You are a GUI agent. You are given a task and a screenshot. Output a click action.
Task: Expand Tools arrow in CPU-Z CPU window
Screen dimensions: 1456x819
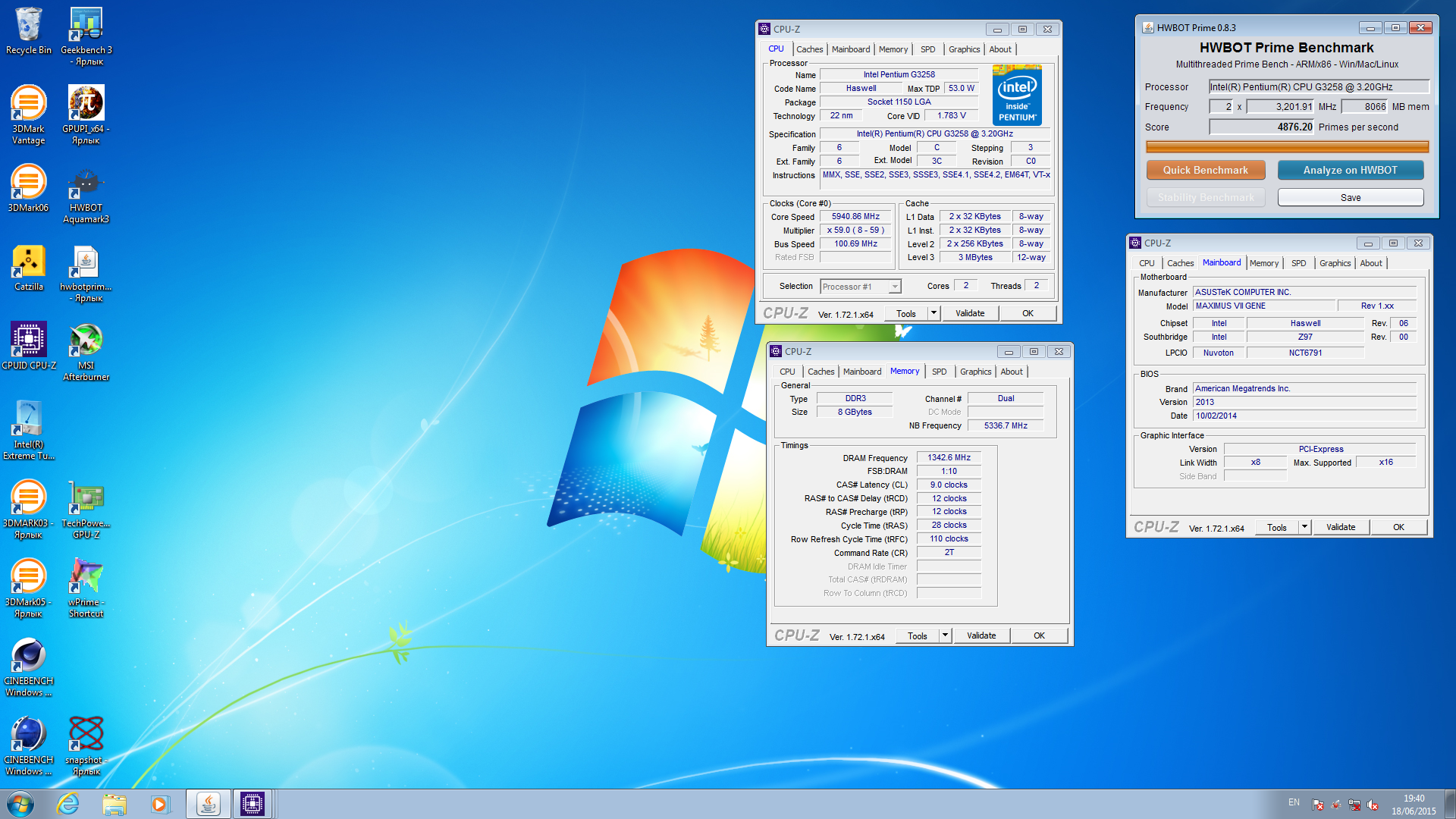(x=934, y=313)
